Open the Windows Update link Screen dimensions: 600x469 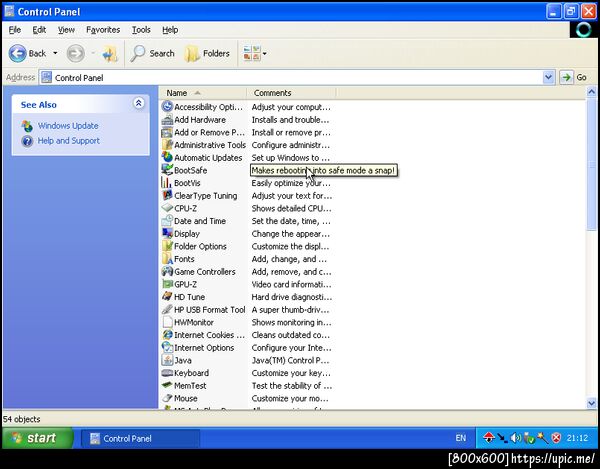(68, 125)
